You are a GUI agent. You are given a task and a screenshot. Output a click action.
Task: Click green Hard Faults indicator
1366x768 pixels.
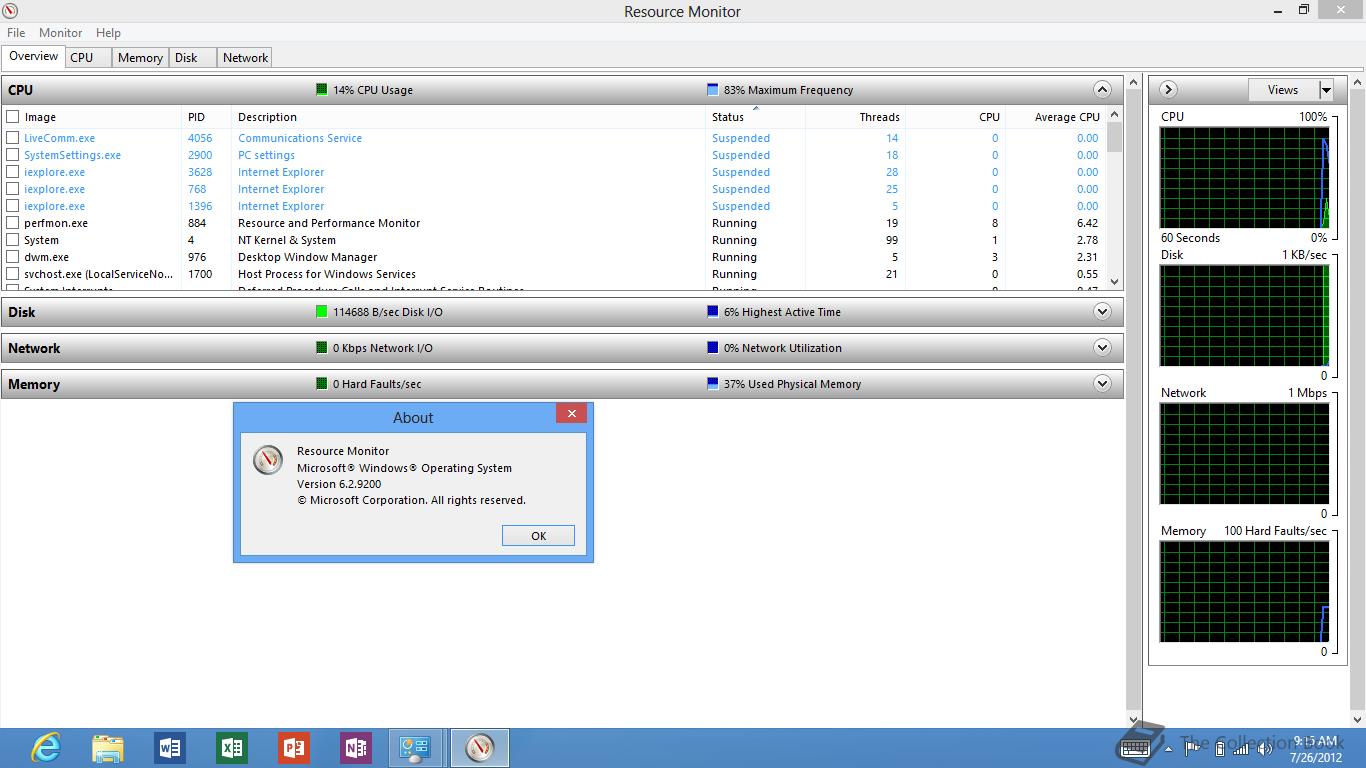pyautogui.click(x=321, y=384)
